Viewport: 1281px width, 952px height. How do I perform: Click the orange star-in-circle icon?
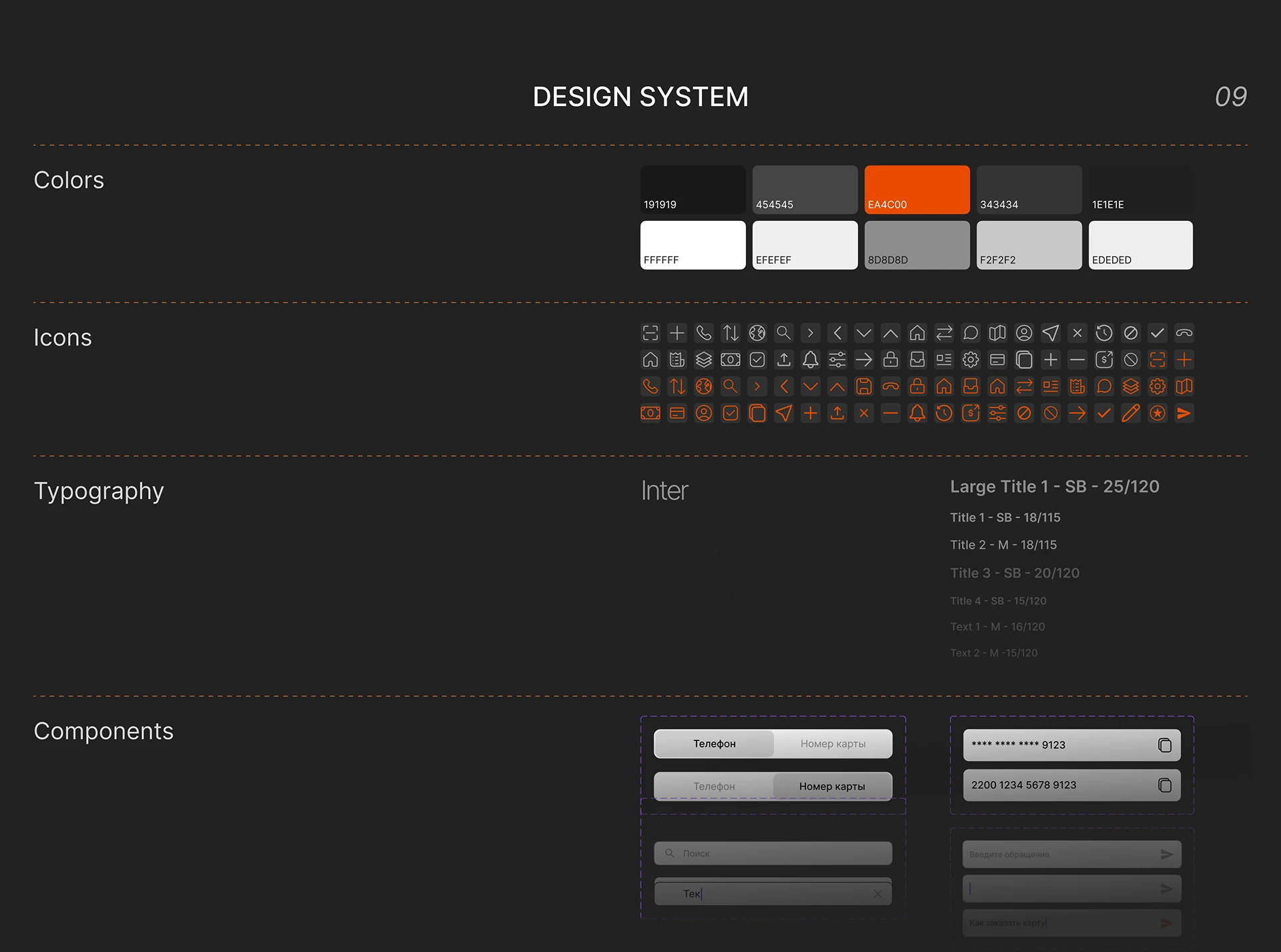pyautogui.click(x=1158, y=414)
